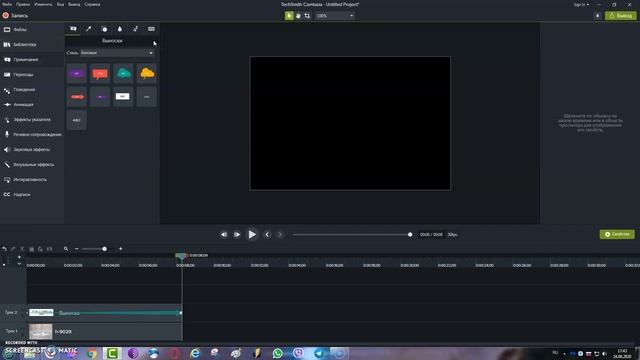This screenshot has height=360, width=640.
Task: Select the arrow edit mode tool
Action: 289,16
